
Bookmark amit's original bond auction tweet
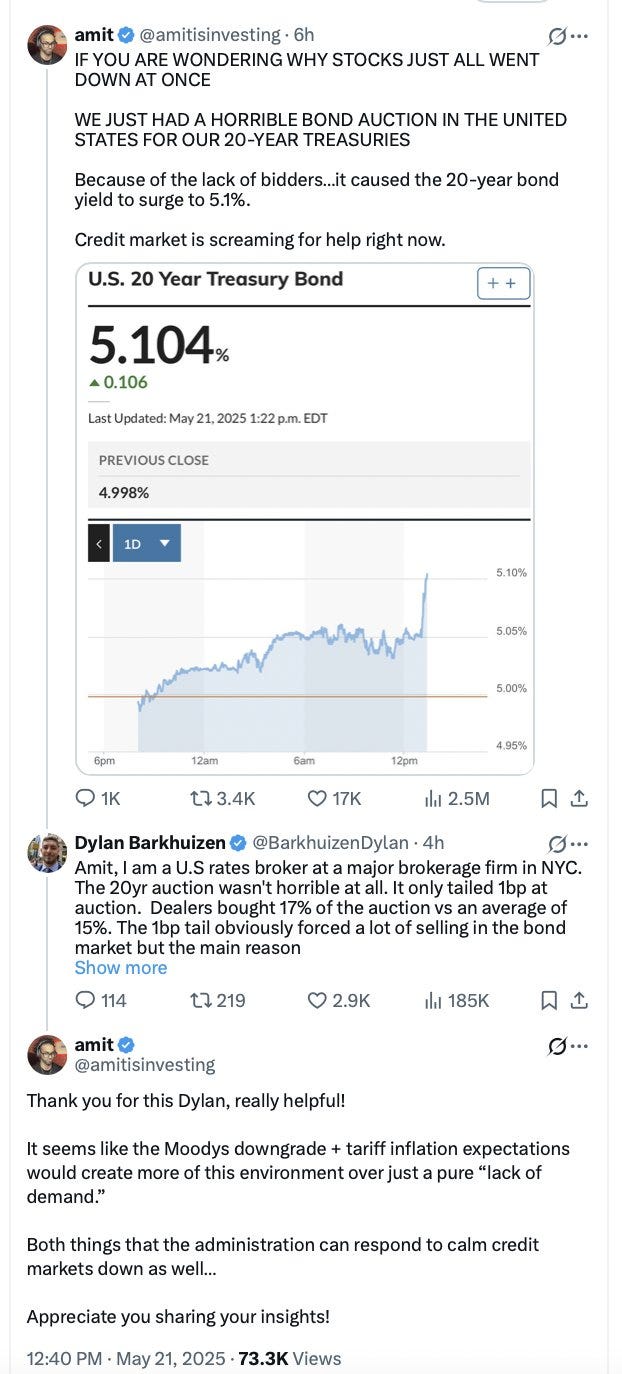pyautogui.click(x=549, y=798)
